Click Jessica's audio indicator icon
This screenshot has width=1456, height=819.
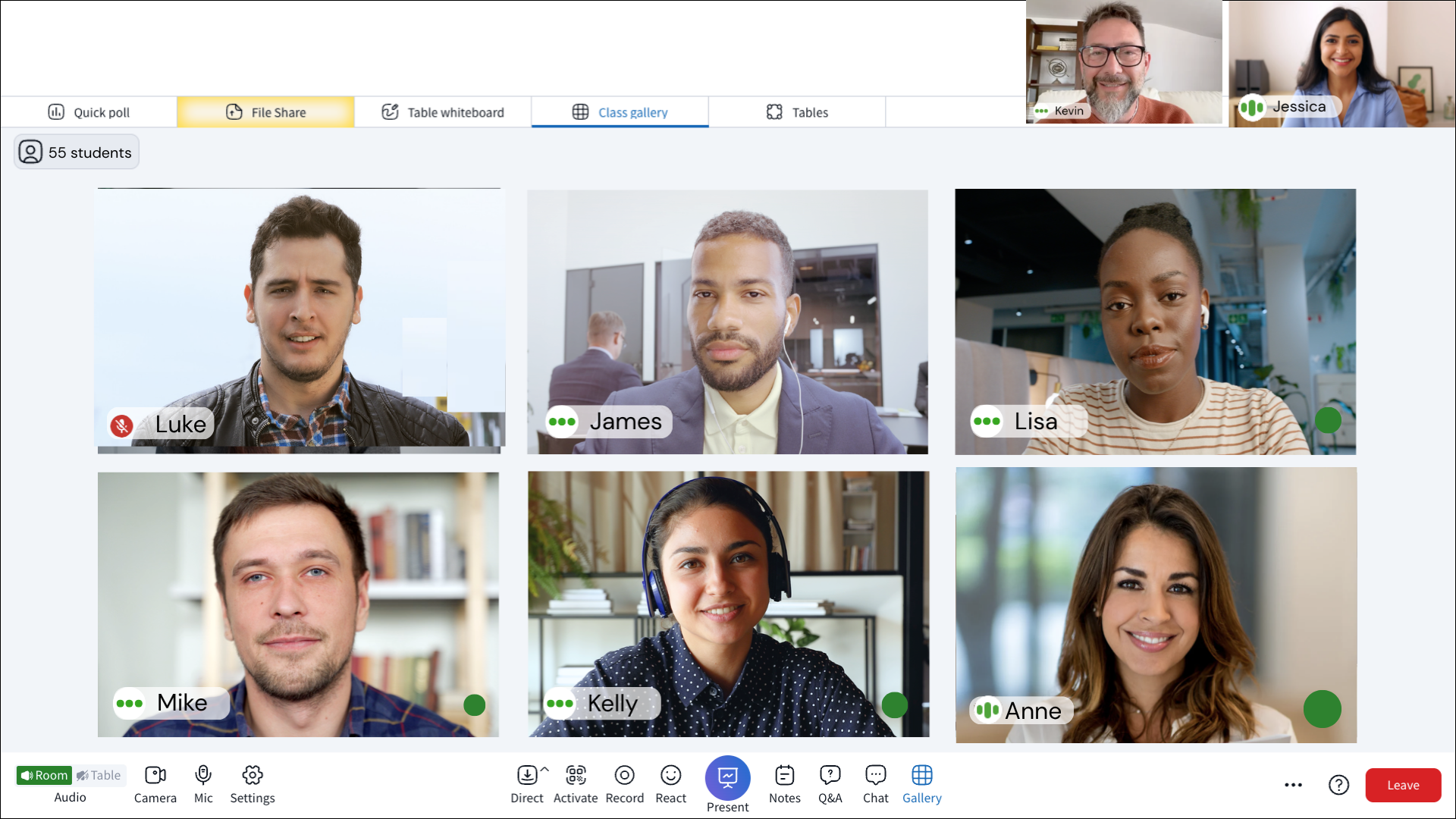1252,107
